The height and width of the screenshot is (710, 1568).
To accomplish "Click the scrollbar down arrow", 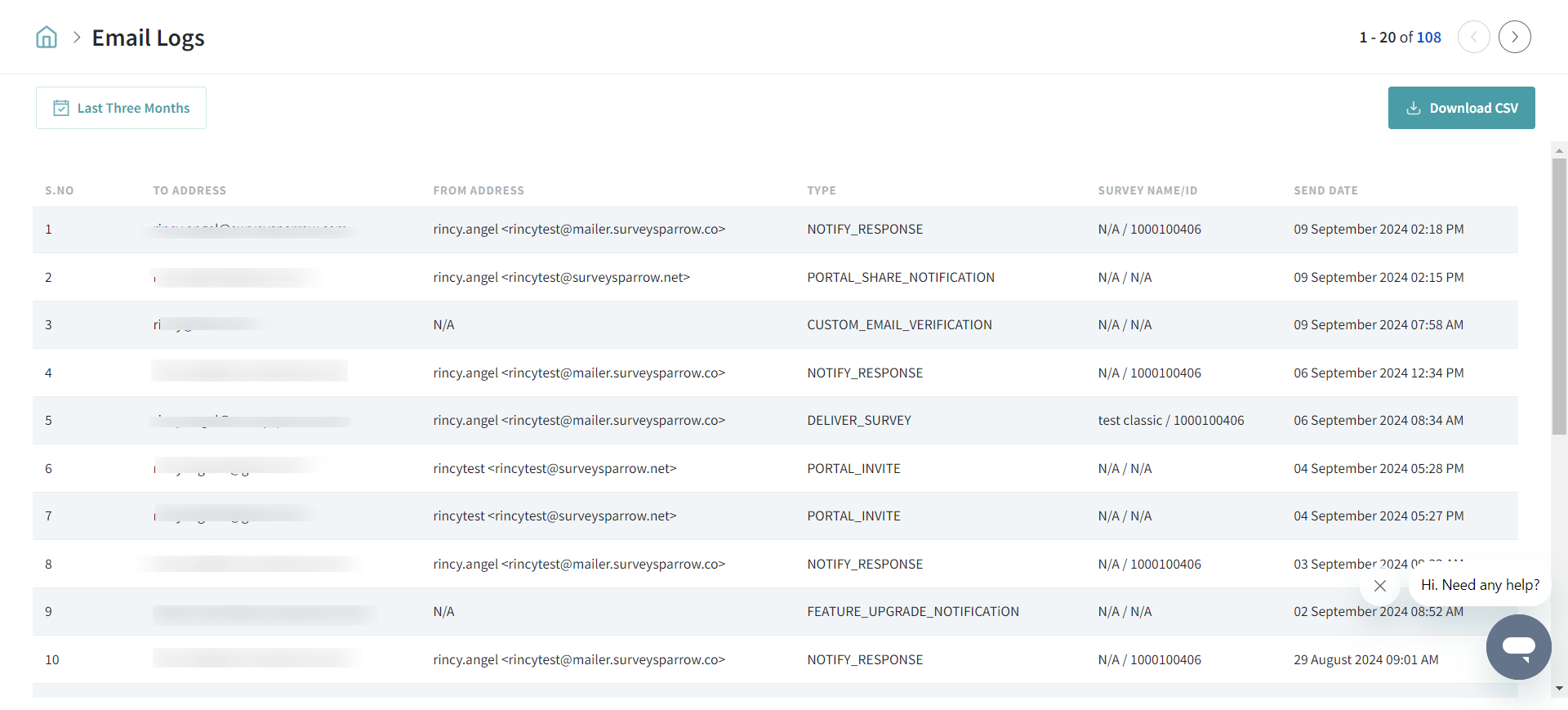I will point(1559,688).
